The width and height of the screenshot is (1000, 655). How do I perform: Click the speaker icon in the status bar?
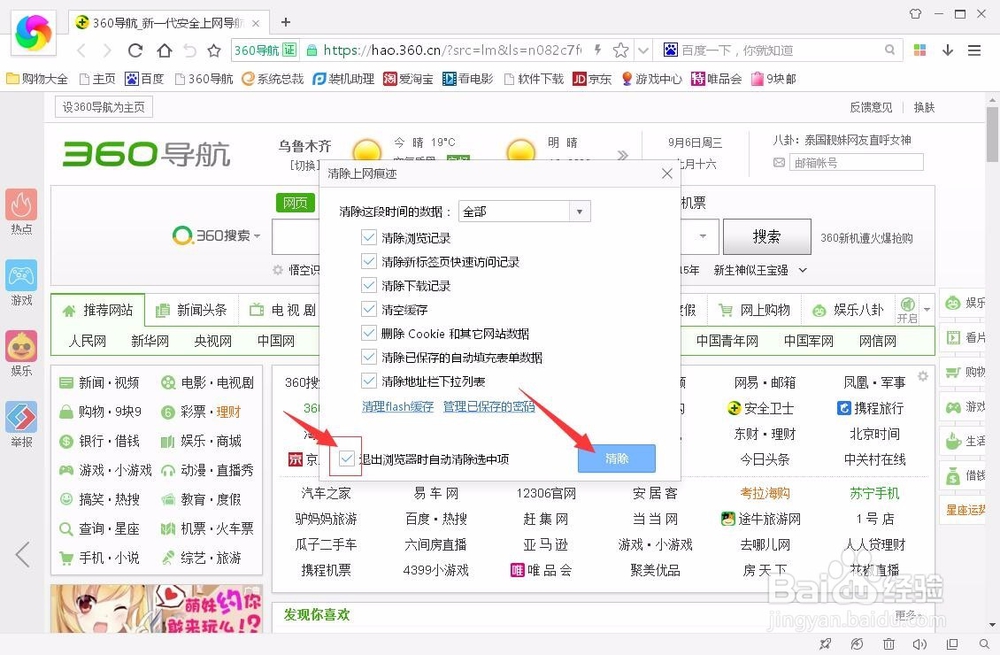tap(922, 644)
